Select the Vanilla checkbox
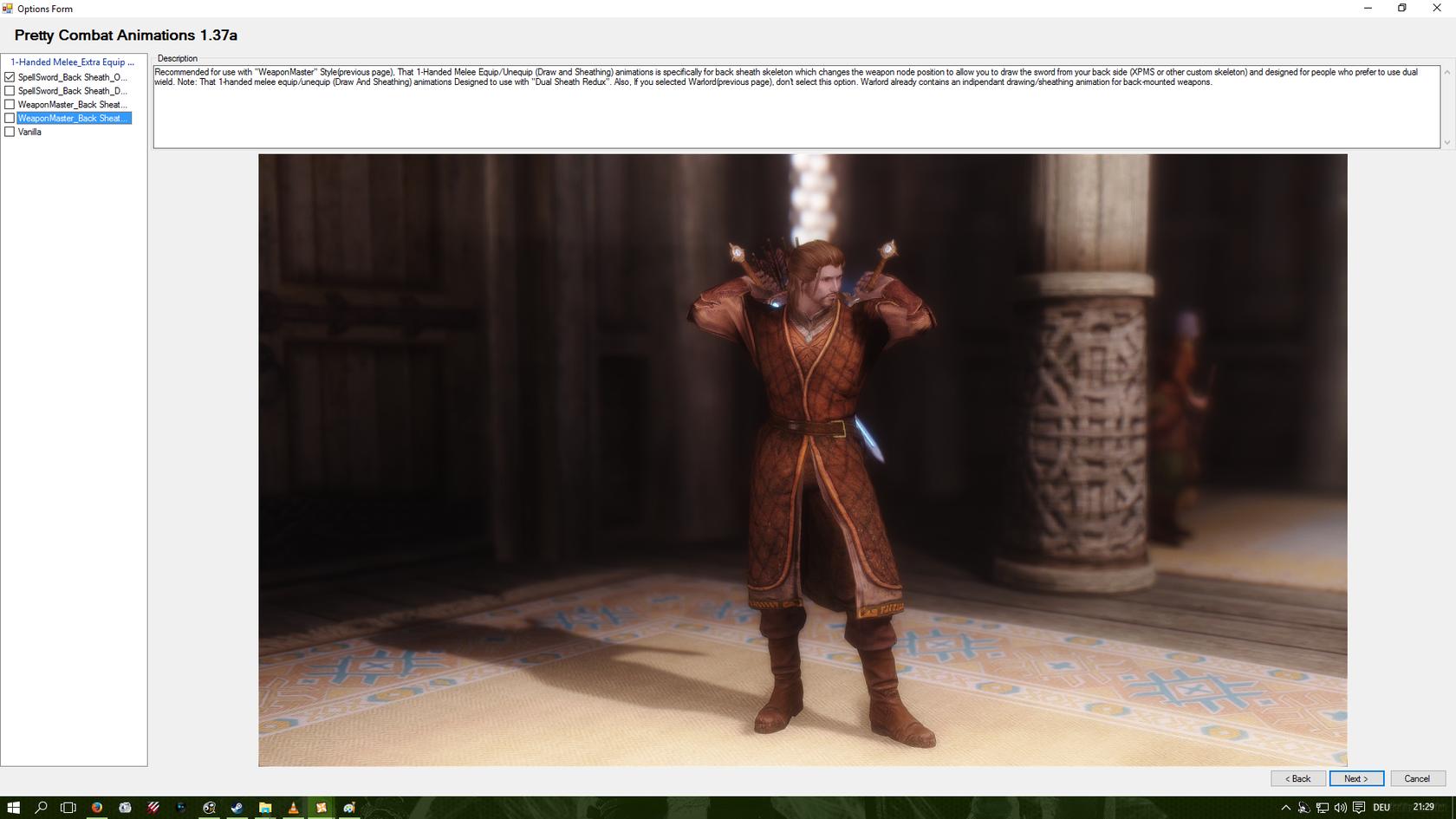The image size is (1456, 819). [x=10, y=133]
